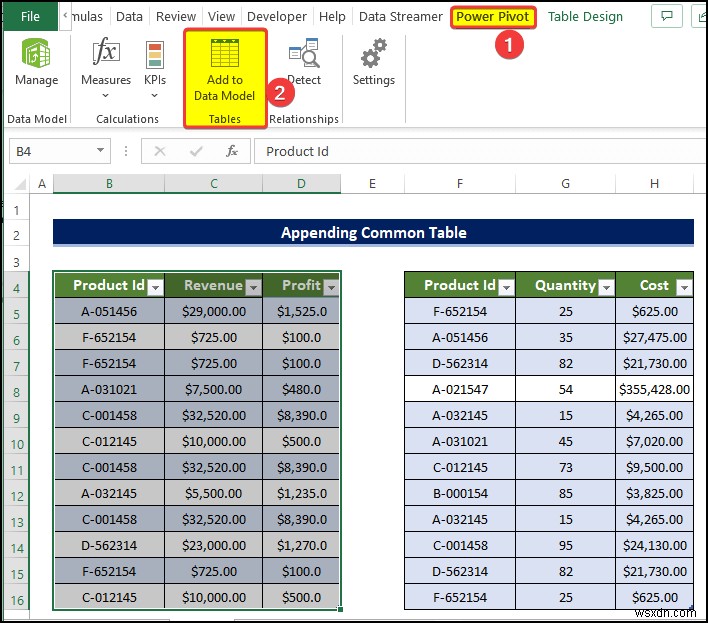This screenshot has width=708, height=623.
Task: Select cell with $7,020.00 cost
Action: tap(654, 442)
